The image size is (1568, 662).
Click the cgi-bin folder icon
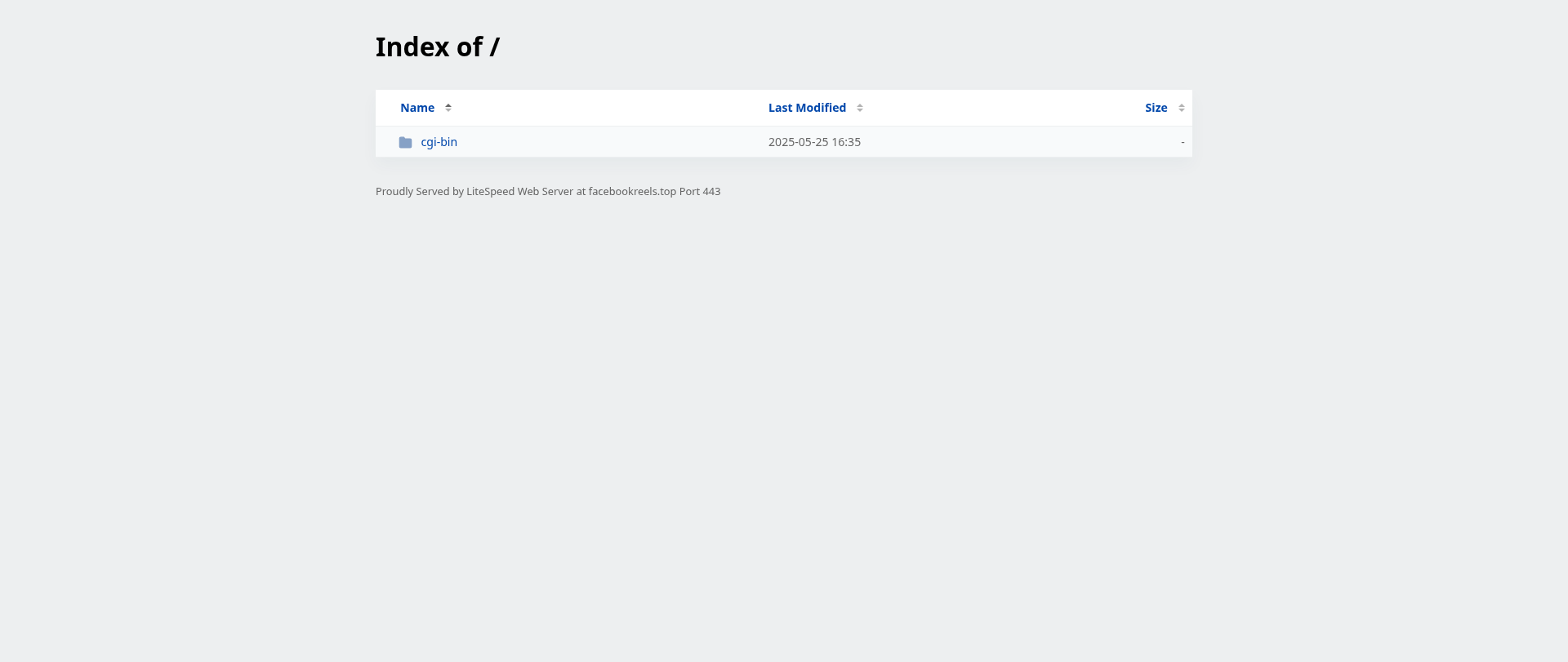(405, 142)
